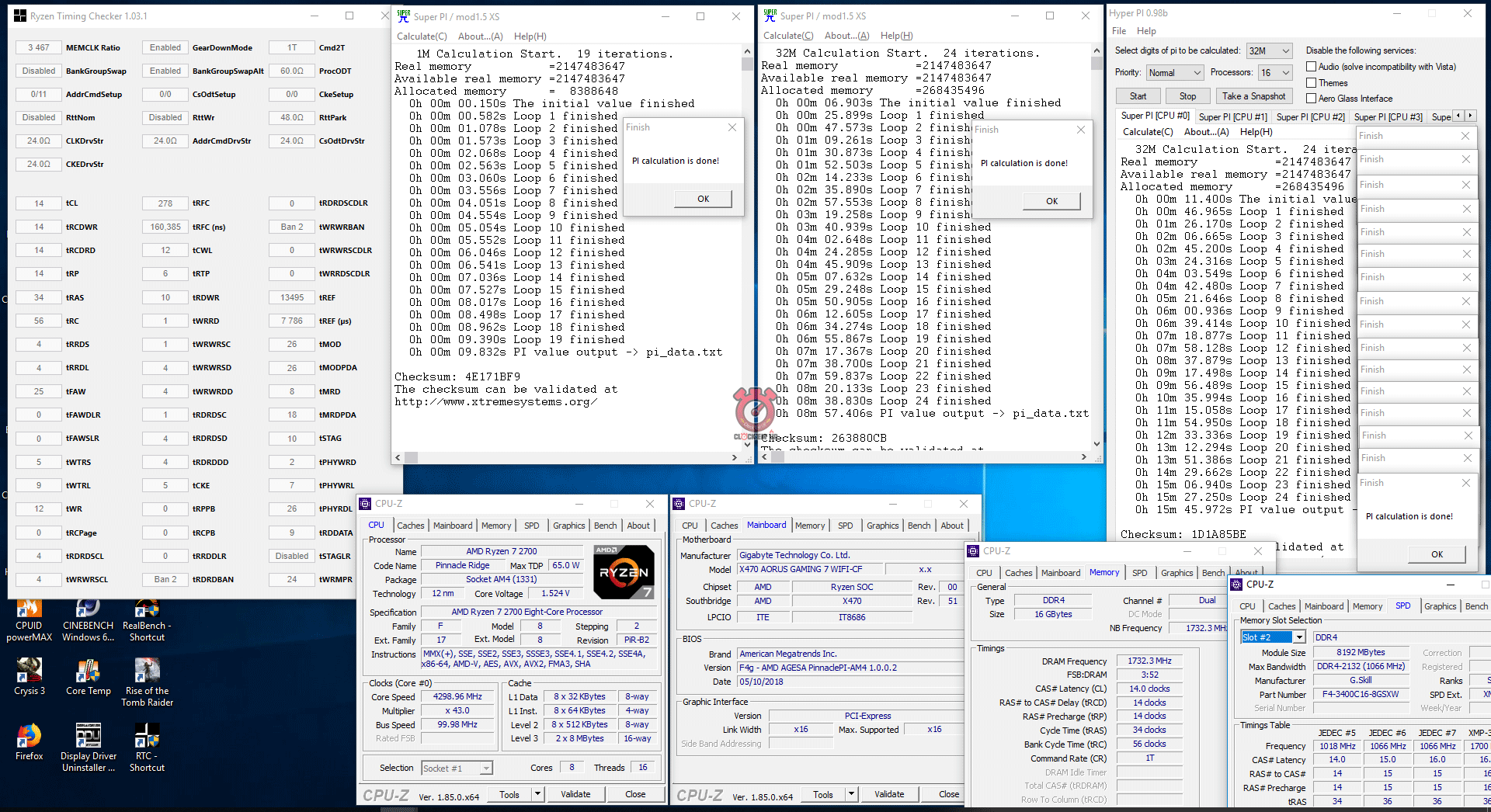This screenshot has height=812, width=1491.
Task: Check the Aero Glass Interface option
Action: pos(1312,99)
